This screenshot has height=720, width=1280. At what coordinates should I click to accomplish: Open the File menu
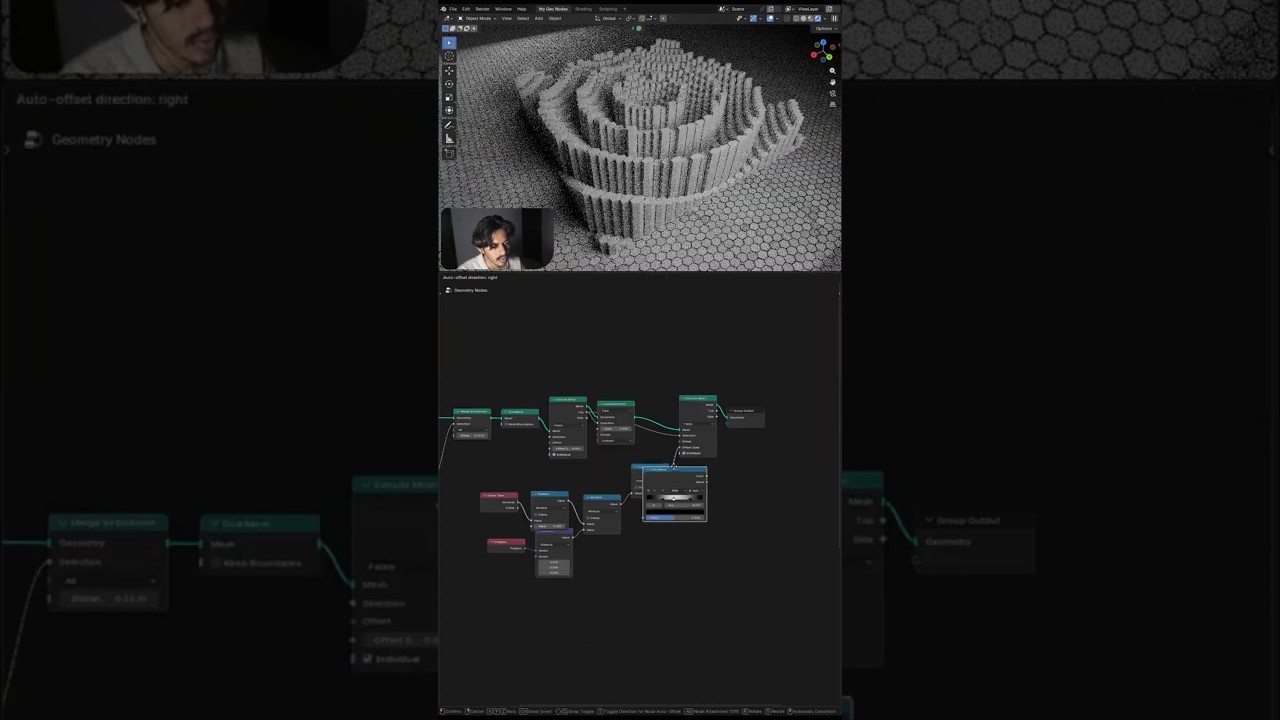coord(453,9)
